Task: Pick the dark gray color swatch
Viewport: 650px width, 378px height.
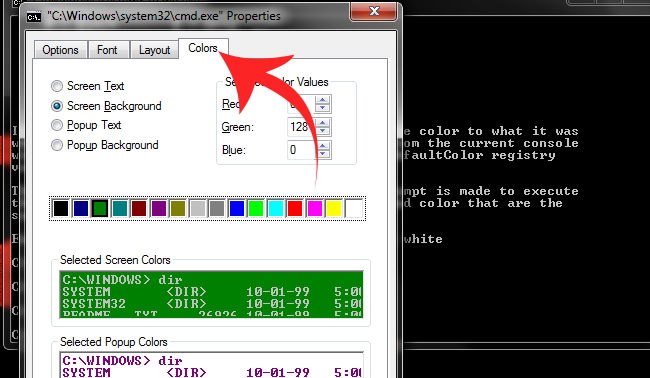Action: click(x=217, y=208)
